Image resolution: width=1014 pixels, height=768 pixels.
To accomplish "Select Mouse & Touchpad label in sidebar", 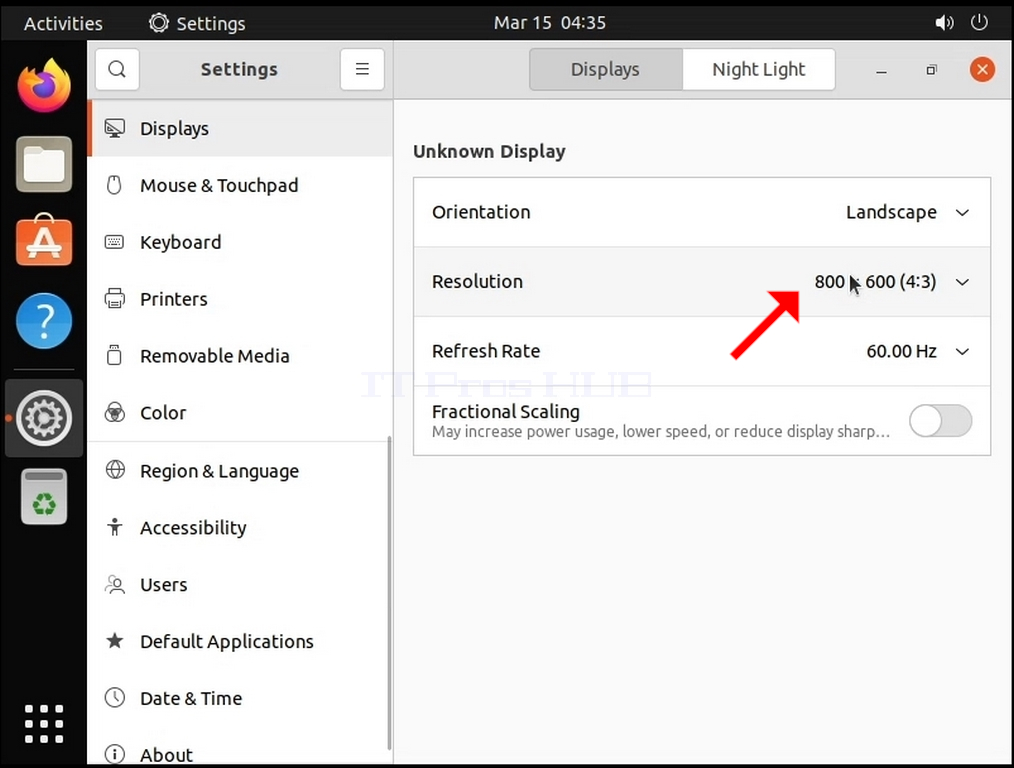I will pyautogui.click(x=219, y=186).
